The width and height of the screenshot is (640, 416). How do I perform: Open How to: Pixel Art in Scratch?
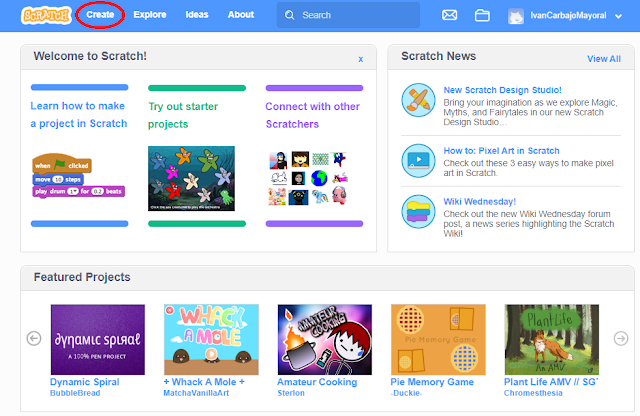click(x=501, y=151)
